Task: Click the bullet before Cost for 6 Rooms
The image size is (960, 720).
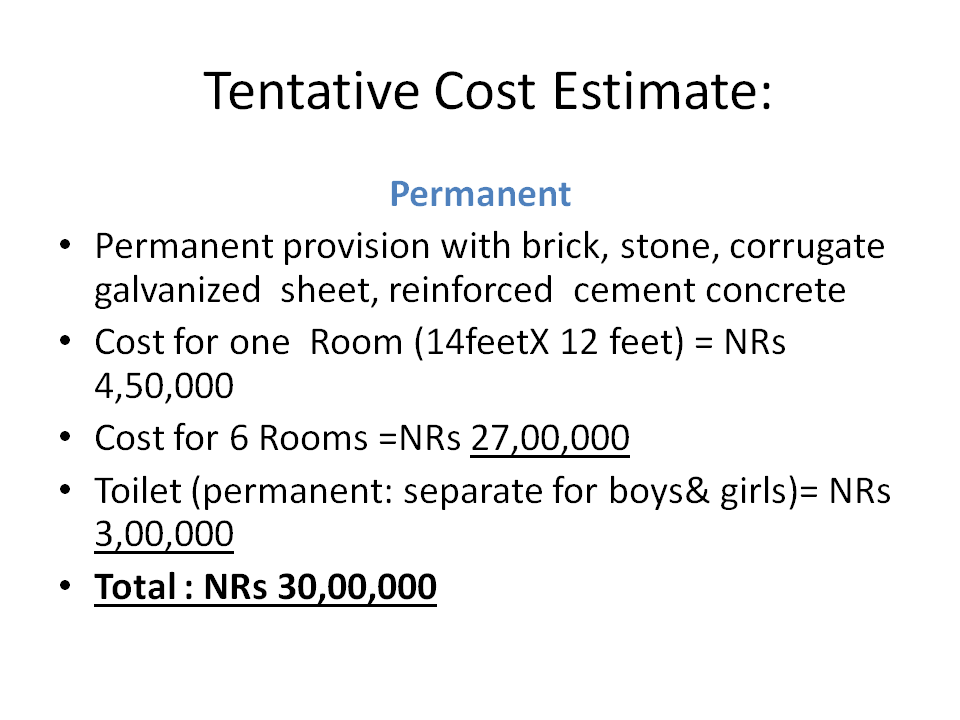Action: pos(66,437)
